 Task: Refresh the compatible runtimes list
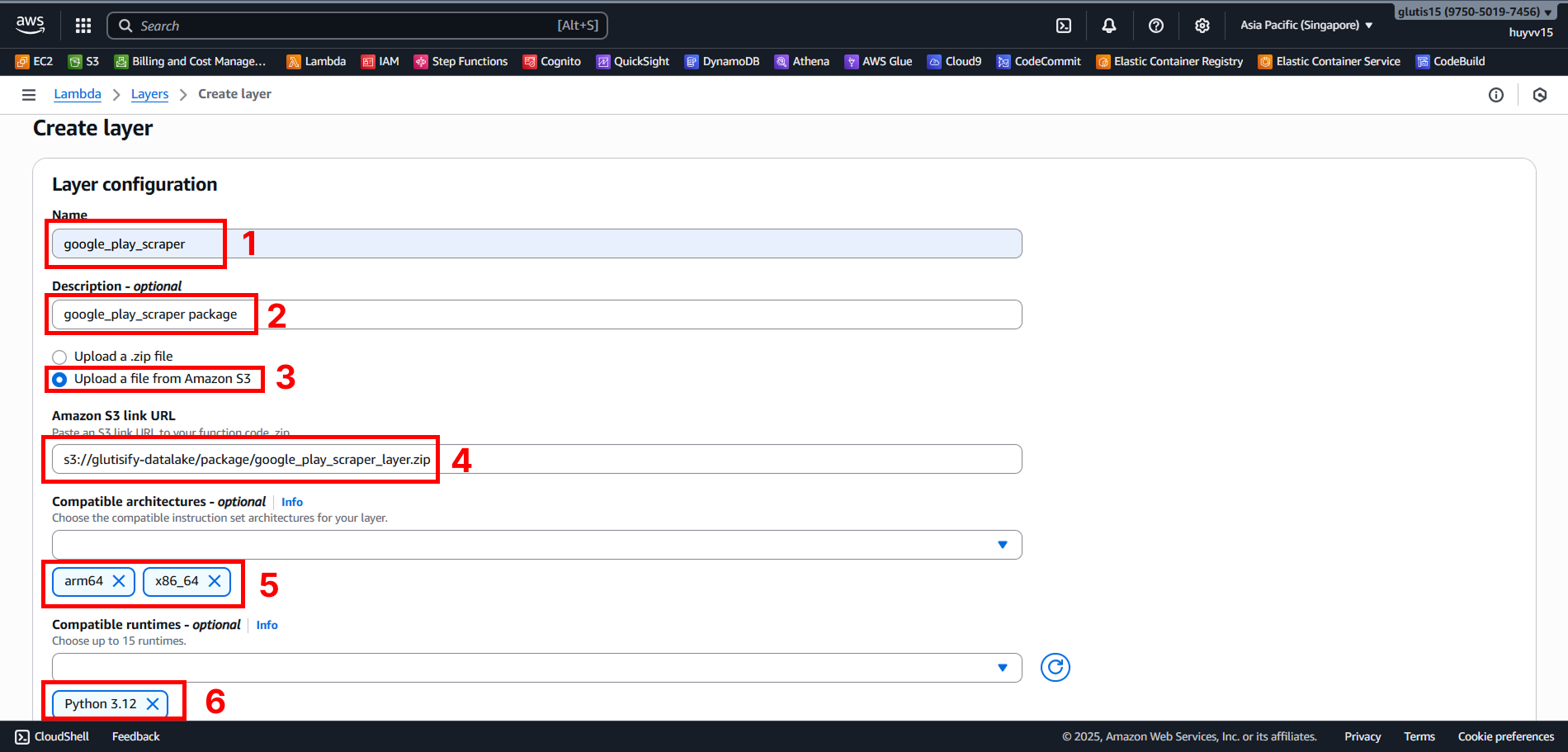click(1055, 667)
